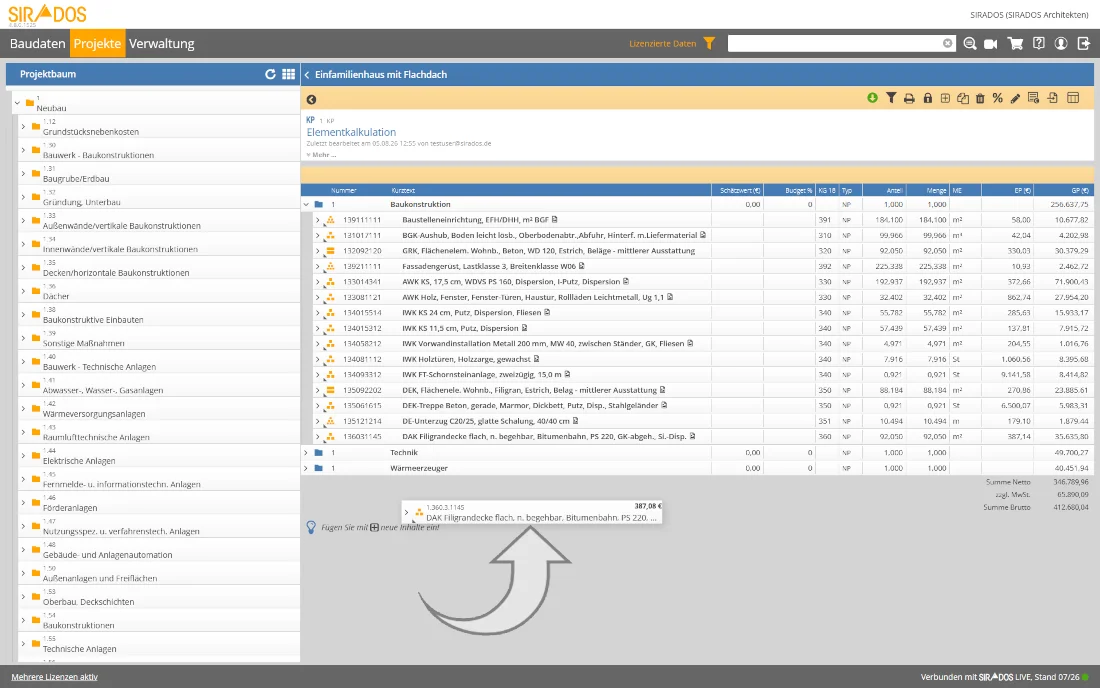Toggle the Lizenzierte Daten filter

click(x=709, y=43)
